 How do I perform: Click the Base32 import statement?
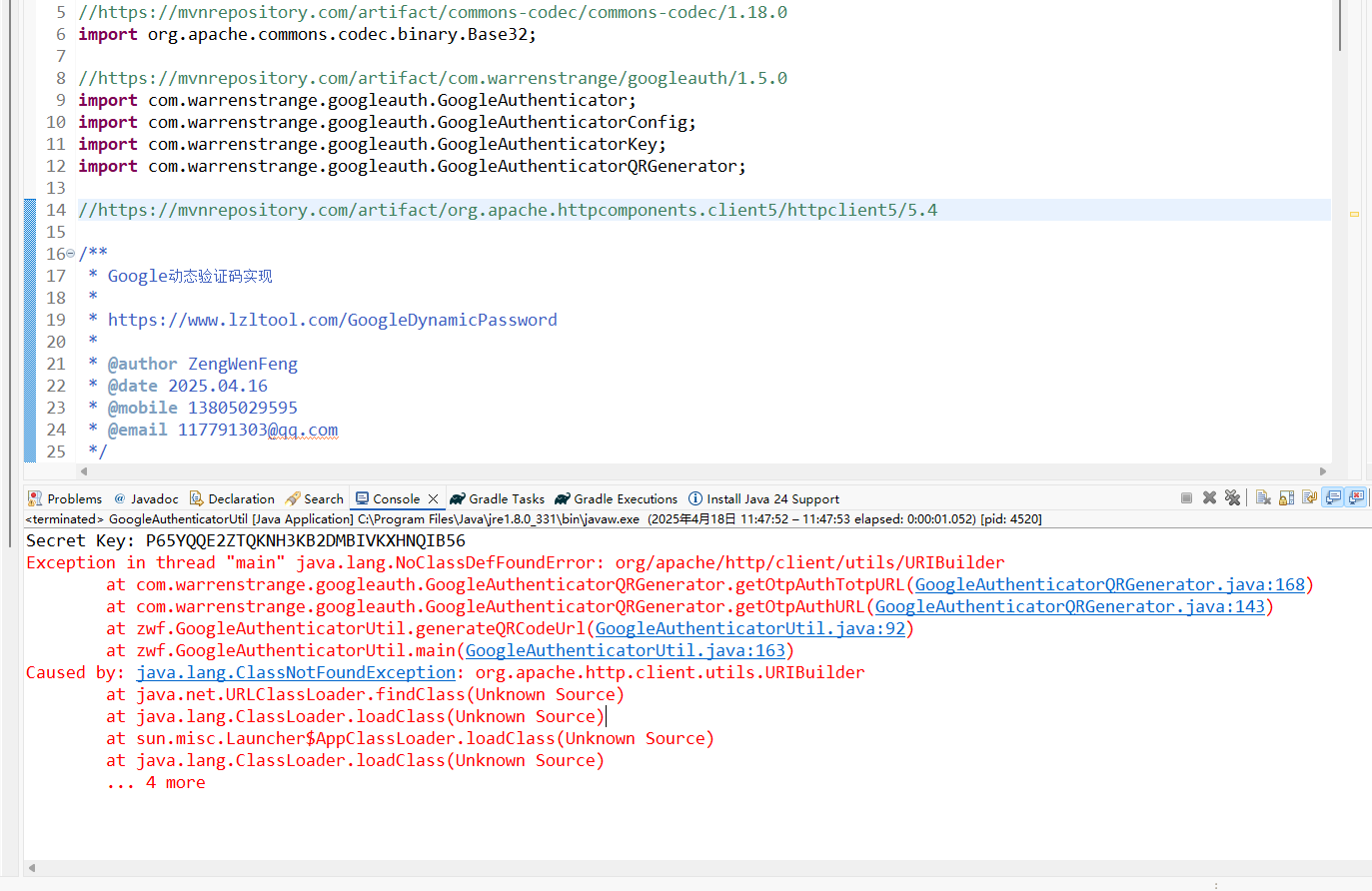pyautogui.click(x=307, y=34)
